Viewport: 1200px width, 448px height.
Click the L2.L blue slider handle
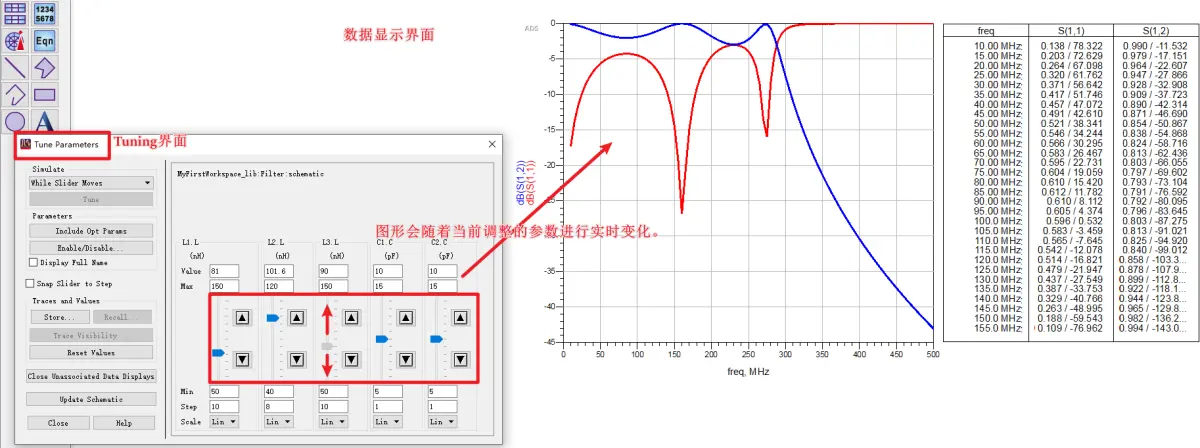click(273, 318)
